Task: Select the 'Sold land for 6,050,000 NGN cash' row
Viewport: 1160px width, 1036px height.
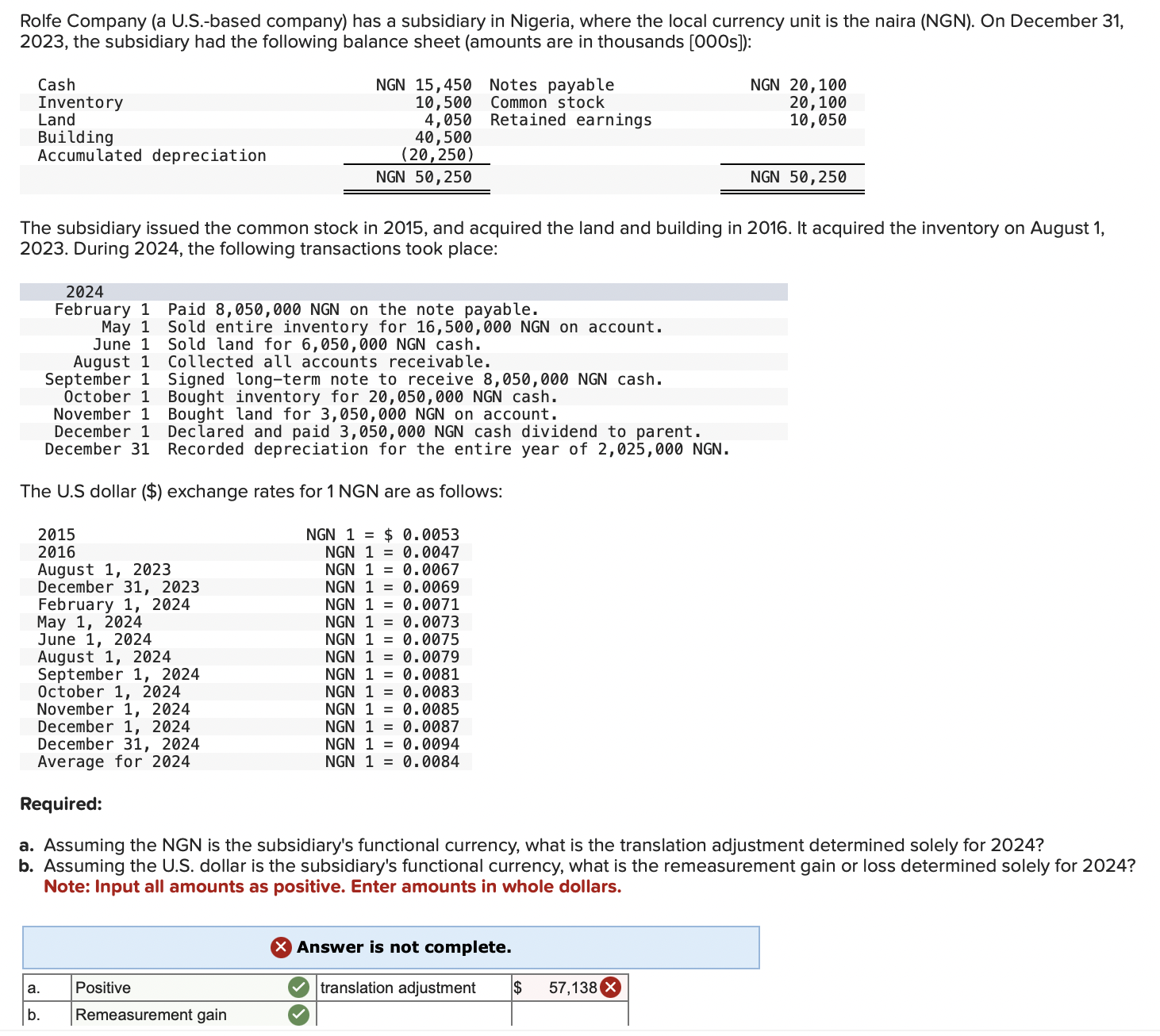Action: [404, 344]
